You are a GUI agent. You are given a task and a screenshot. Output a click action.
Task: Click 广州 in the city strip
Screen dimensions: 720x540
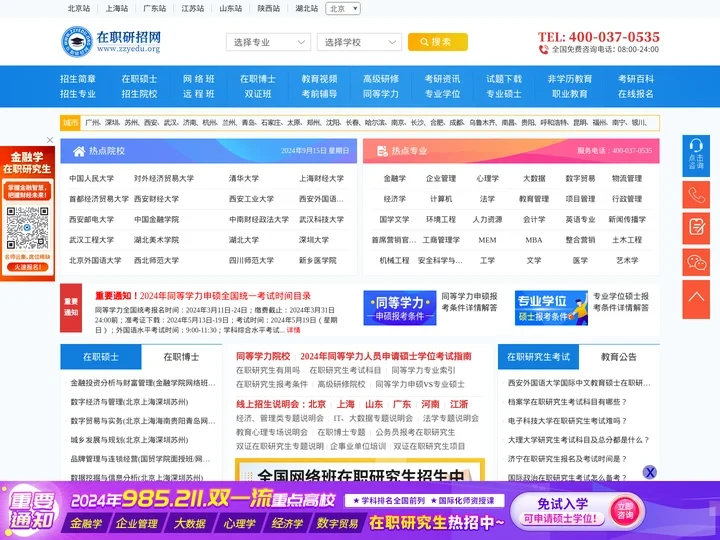click(x=93, y=123)
